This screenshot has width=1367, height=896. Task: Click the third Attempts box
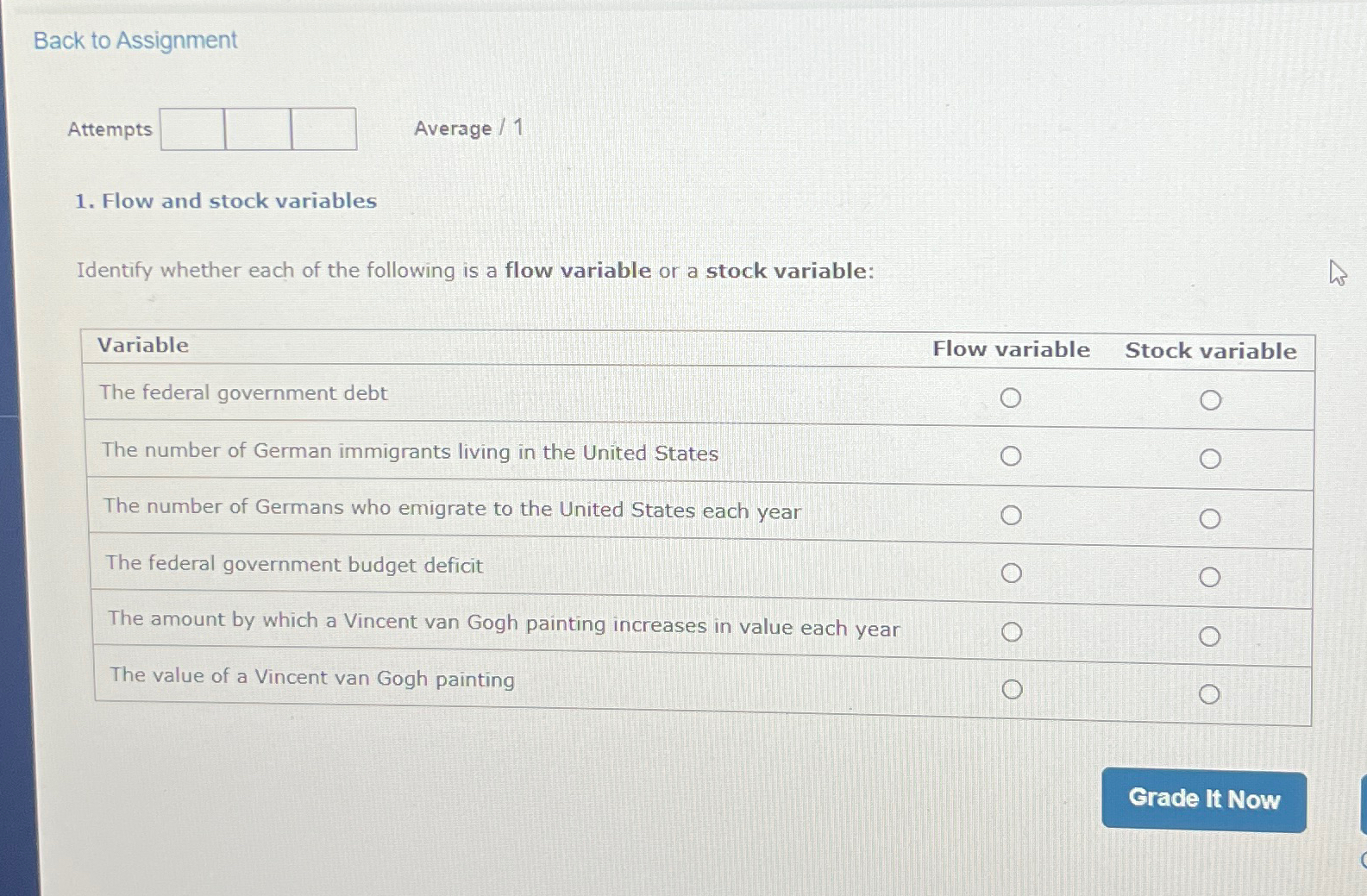click(323, 128)
